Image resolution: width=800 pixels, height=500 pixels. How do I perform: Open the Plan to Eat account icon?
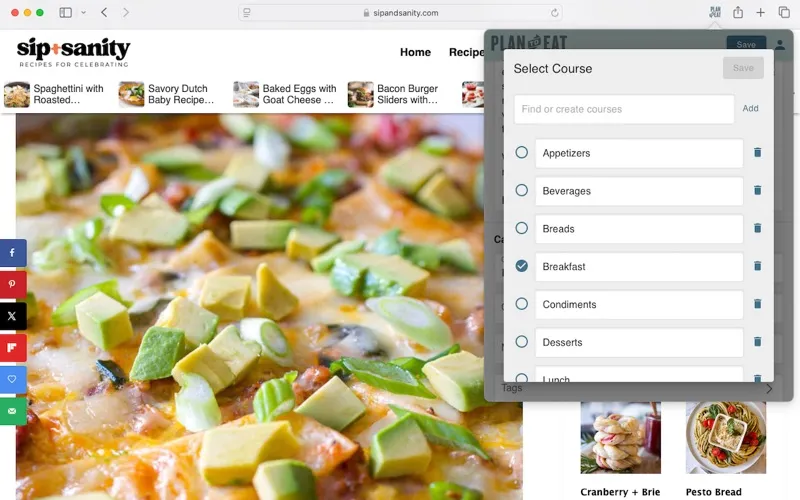tap(780, 44)
